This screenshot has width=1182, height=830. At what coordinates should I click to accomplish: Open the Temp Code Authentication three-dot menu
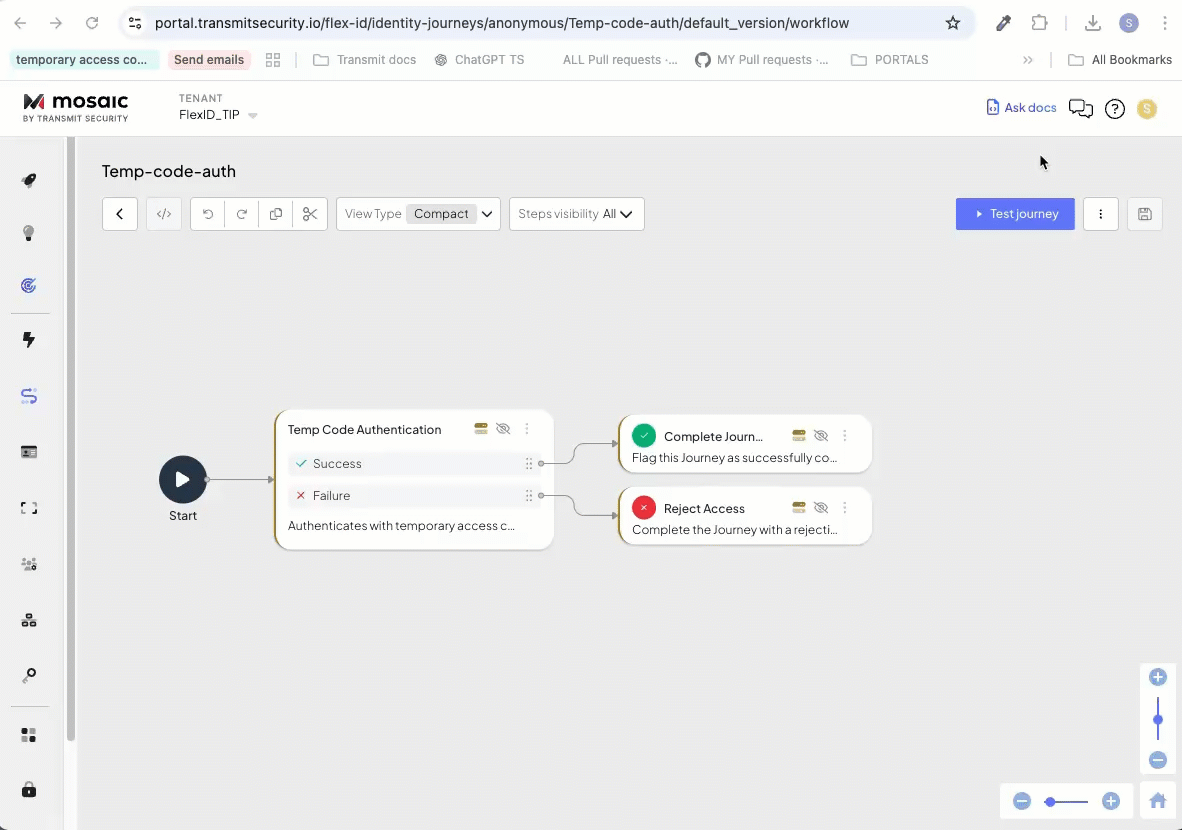[x=527, y=429]
